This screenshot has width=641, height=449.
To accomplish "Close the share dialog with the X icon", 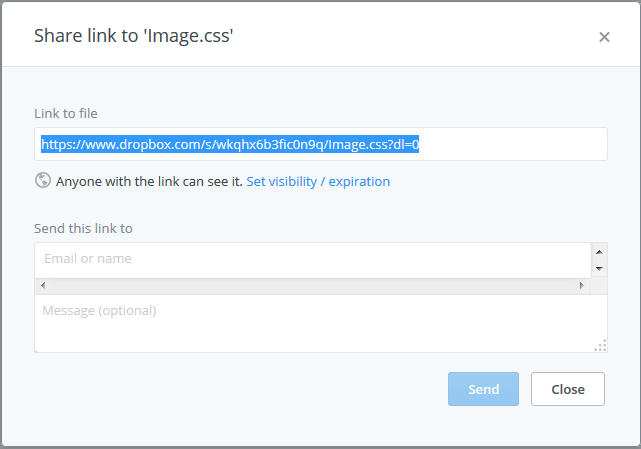I will pyautogui.click(x=604, y=37).
